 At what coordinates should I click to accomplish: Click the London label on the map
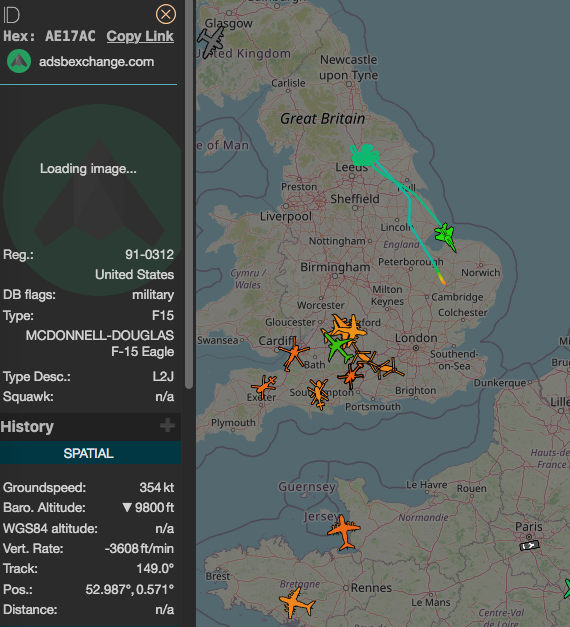pyautogui.click(x=416, y=338)
